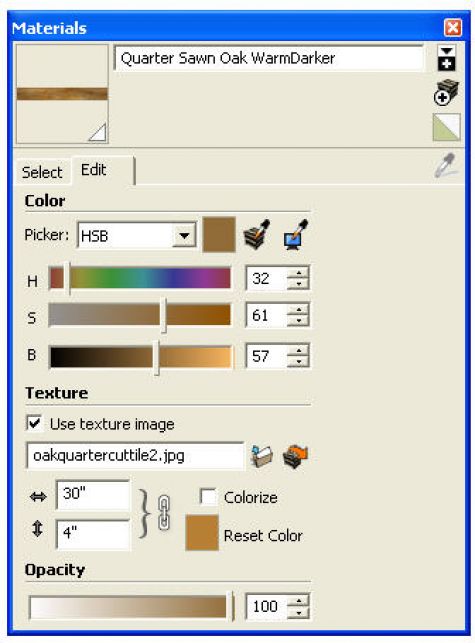Open the HSB Picker dropdown
475x643 pixels.
pyautogui.click(x=184, y=236)
